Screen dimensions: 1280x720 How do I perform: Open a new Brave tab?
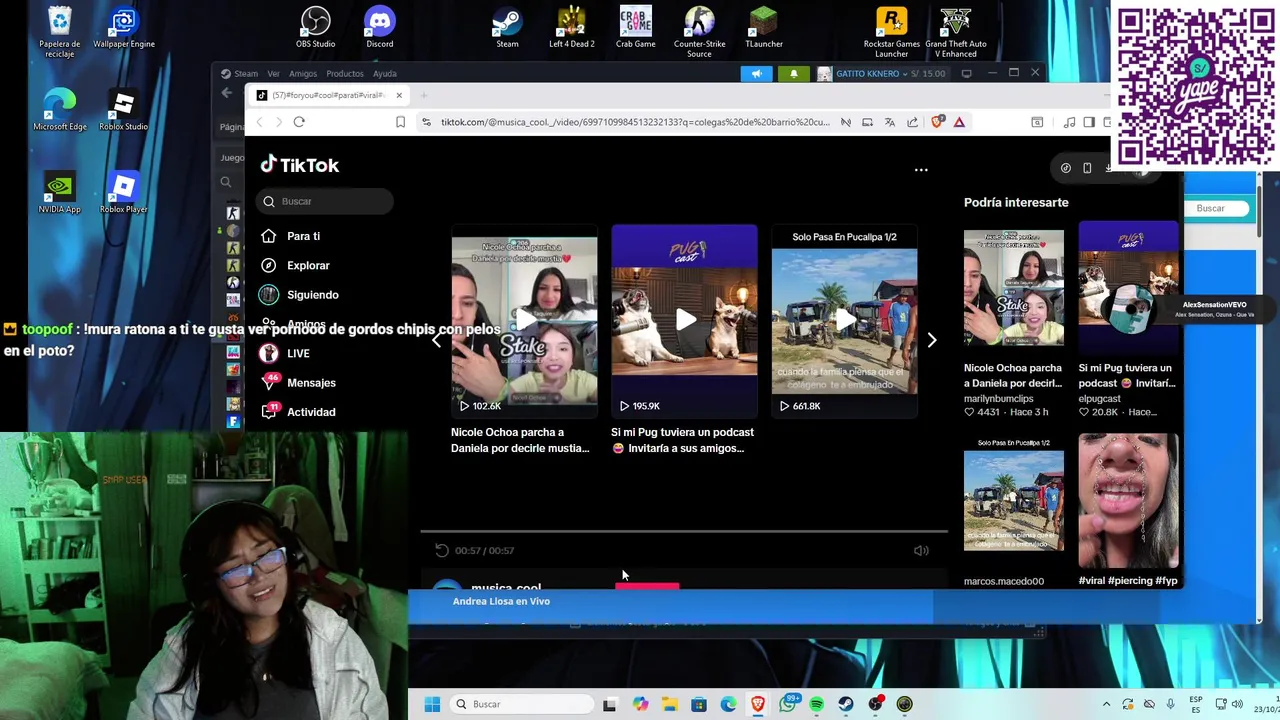[x=424, y=95]
